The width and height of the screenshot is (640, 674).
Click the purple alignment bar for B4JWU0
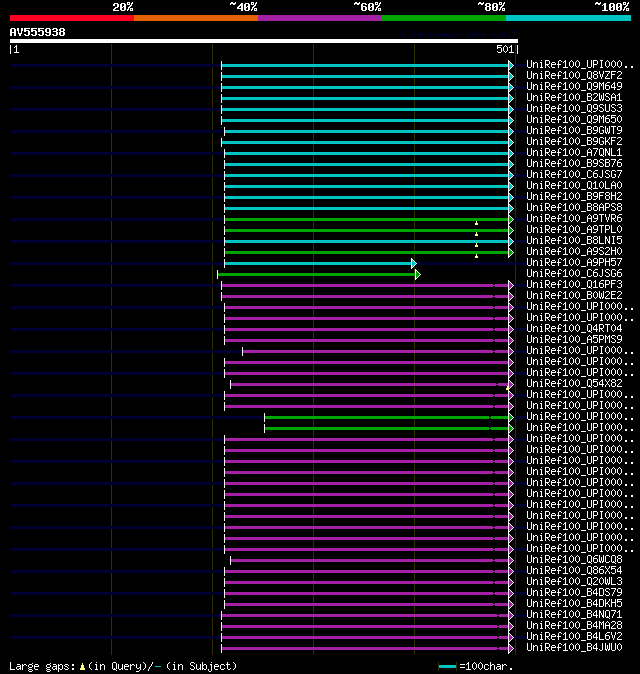[x=365, y=649]
